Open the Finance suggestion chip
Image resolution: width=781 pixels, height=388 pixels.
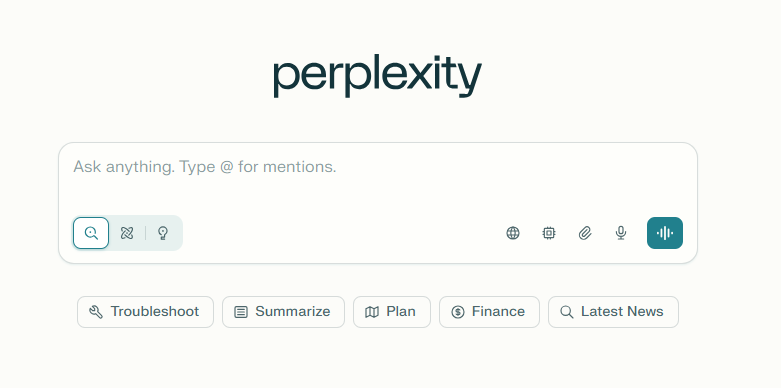click(x=489, y=312)
